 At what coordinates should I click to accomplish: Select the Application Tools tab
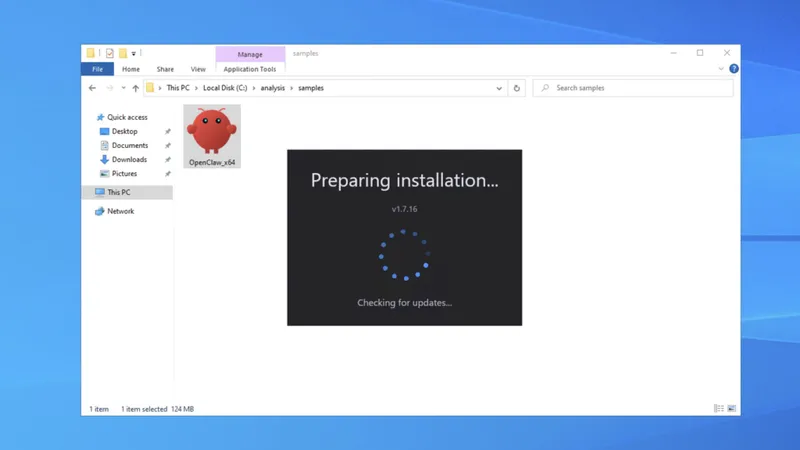click(x=249, y=69)
